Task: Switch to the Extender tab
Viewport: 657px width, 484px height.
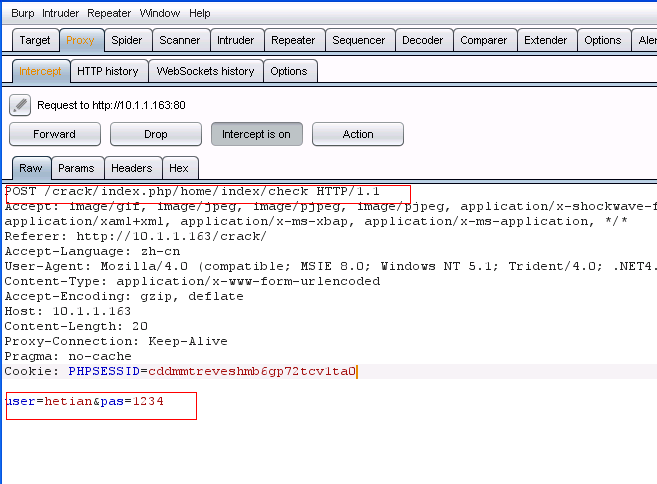Action: pyautogui.click(x=546, y=40)
